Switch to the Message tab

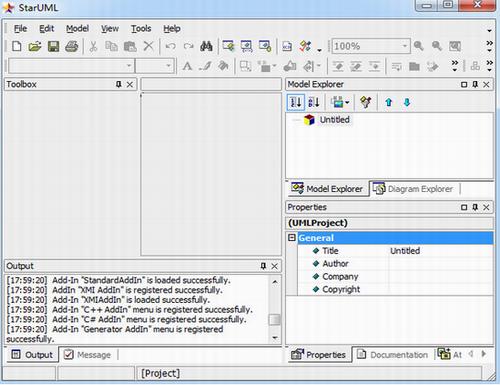[88, 355]
